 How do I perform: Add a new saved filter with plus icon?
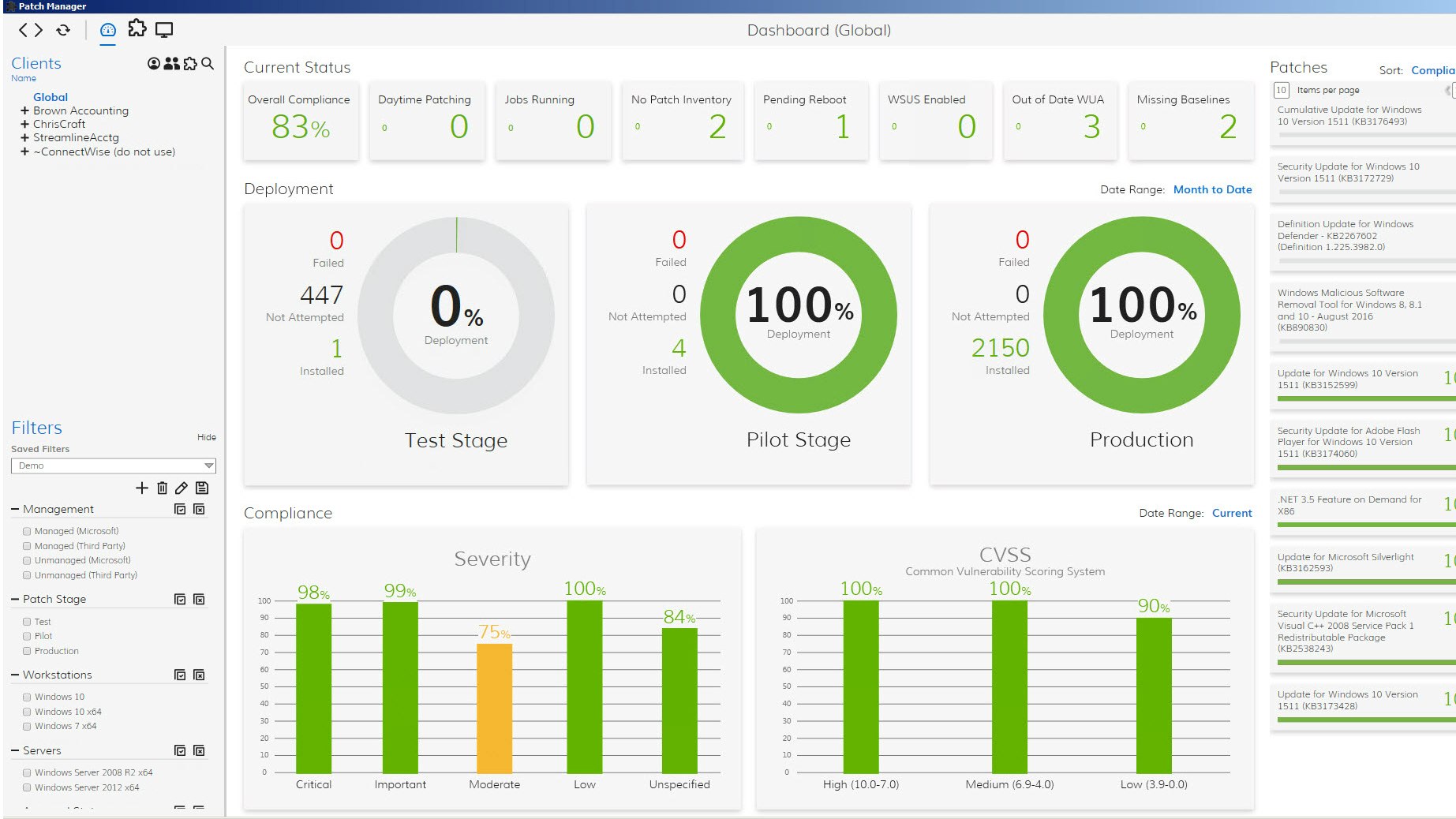tap(142, 488)
